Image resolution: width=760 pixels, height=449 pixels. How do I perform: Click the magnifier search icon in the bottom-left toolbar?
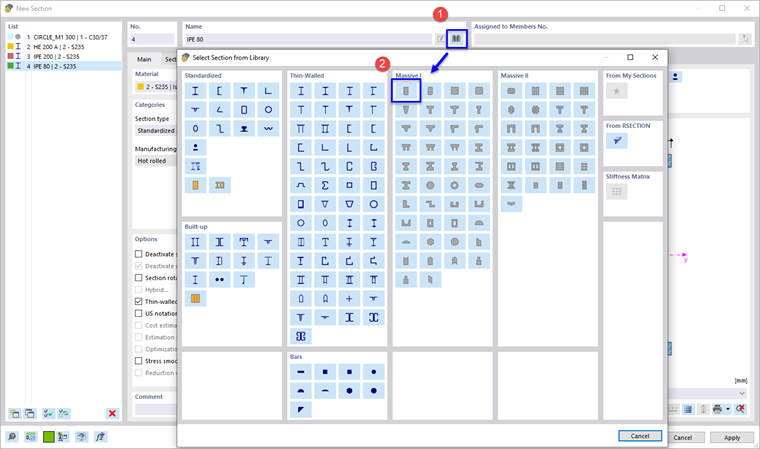12,437
